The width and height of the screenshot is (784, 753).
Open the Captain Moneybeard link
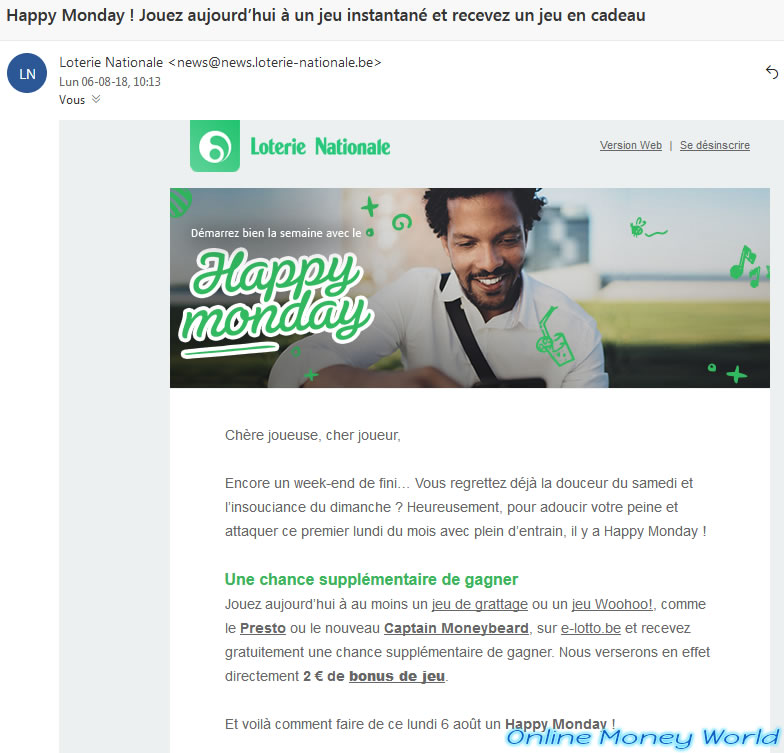click(x=456, y=628)
